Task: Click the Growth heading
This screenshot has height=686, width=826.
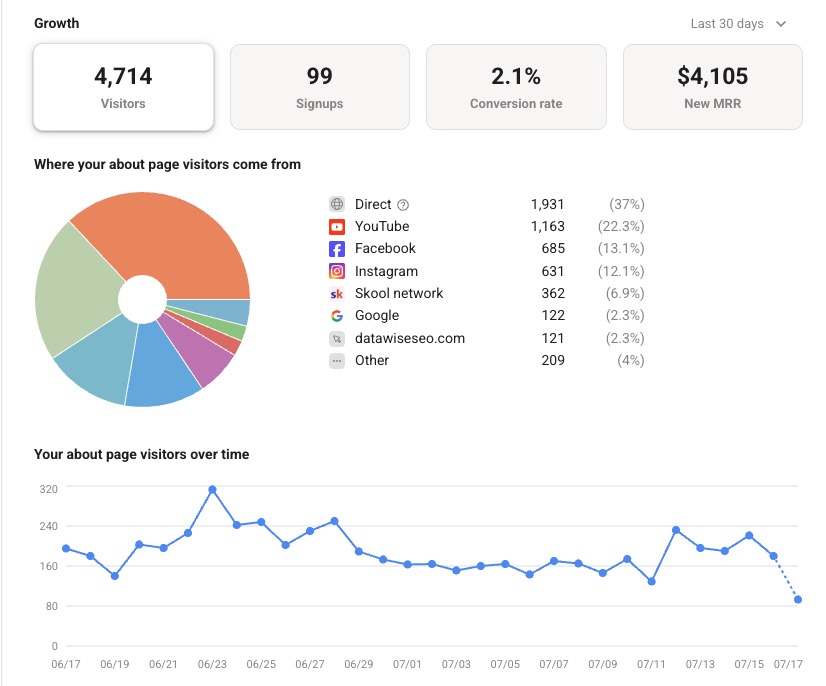Action: pyautogui.click(x=56, y=23)
